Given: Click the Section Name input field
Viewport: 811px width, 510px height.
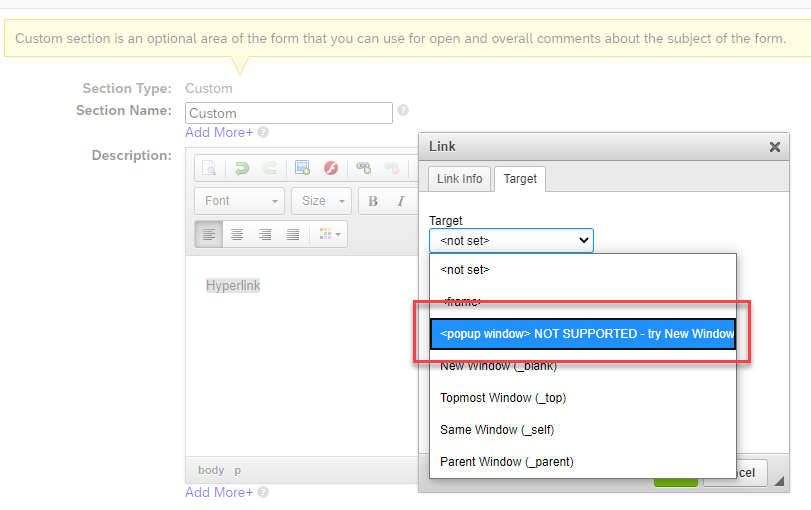Looking at the screenshot, I should pos(289,113).
